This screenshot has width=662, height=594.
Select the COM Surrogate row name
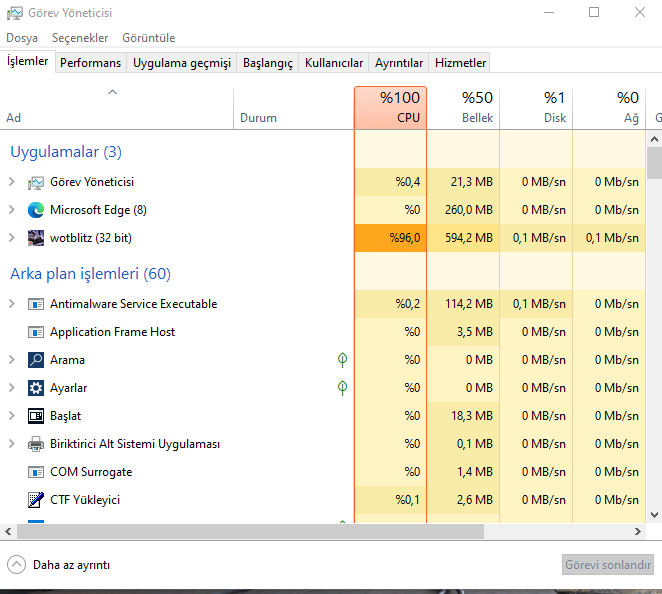pyautogui.click(x=91, y=472)
